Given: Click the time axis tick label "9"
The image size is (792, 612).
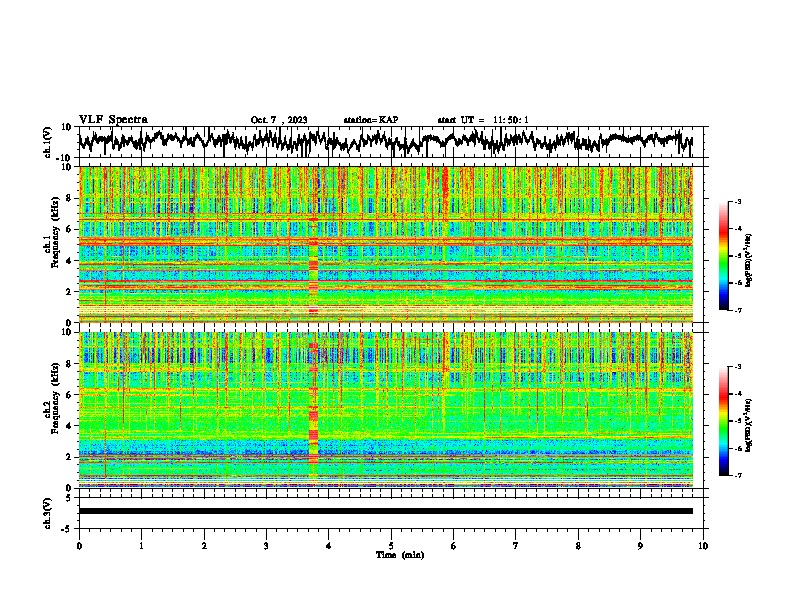Looking at the screenshot, I should pos(640,546).
